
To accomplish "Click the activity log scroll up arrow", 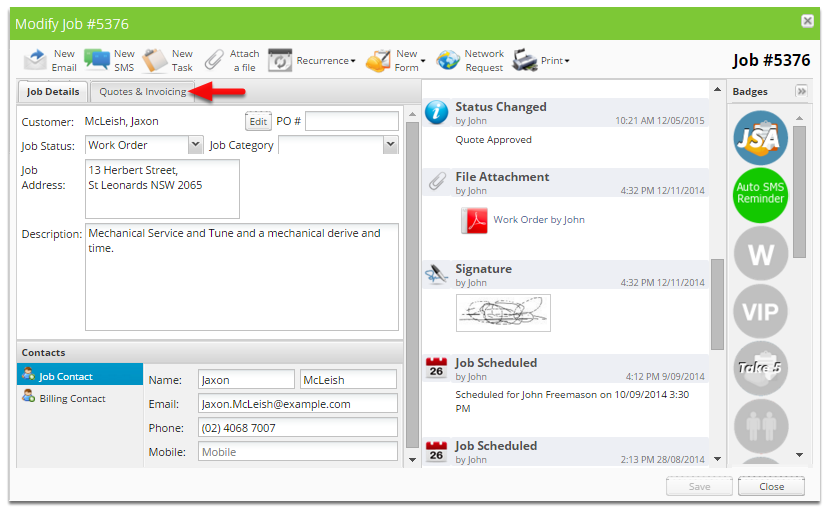I will click(717, 89).
